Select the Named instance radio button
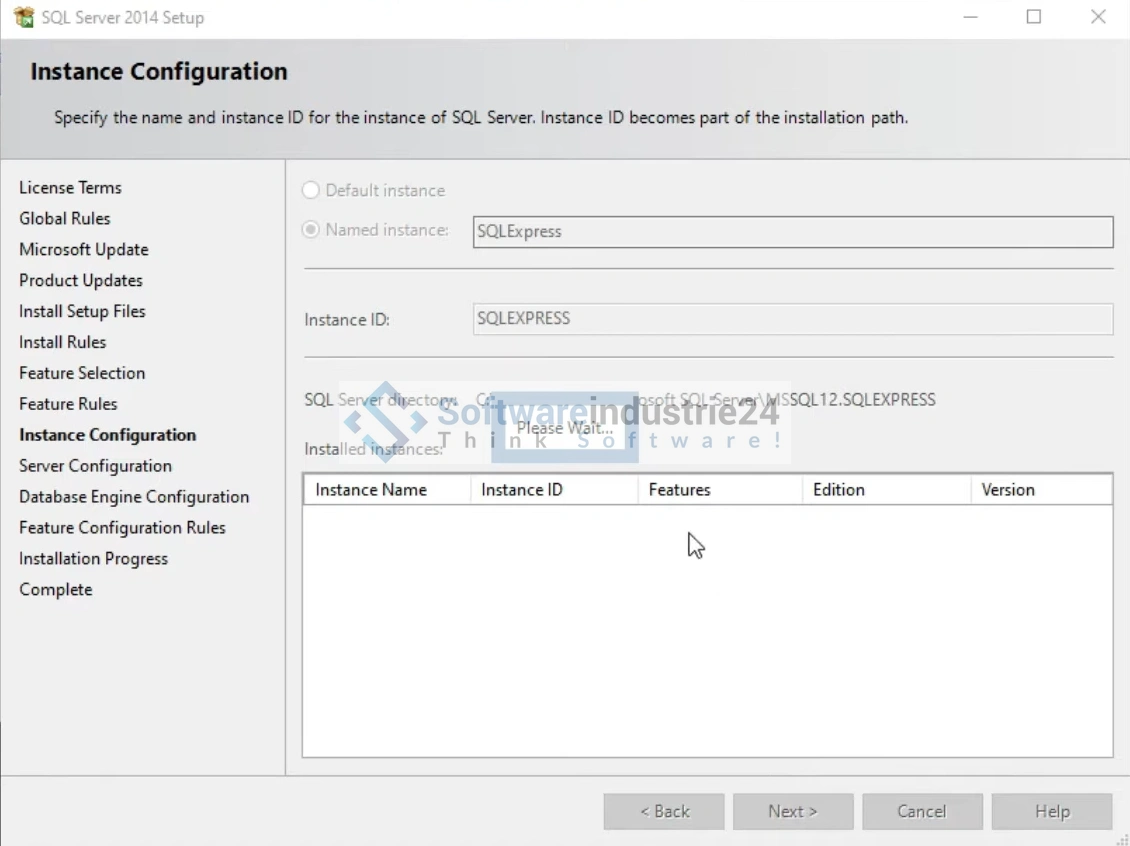Screen dimensions: 1130x846 pos(311,230)
